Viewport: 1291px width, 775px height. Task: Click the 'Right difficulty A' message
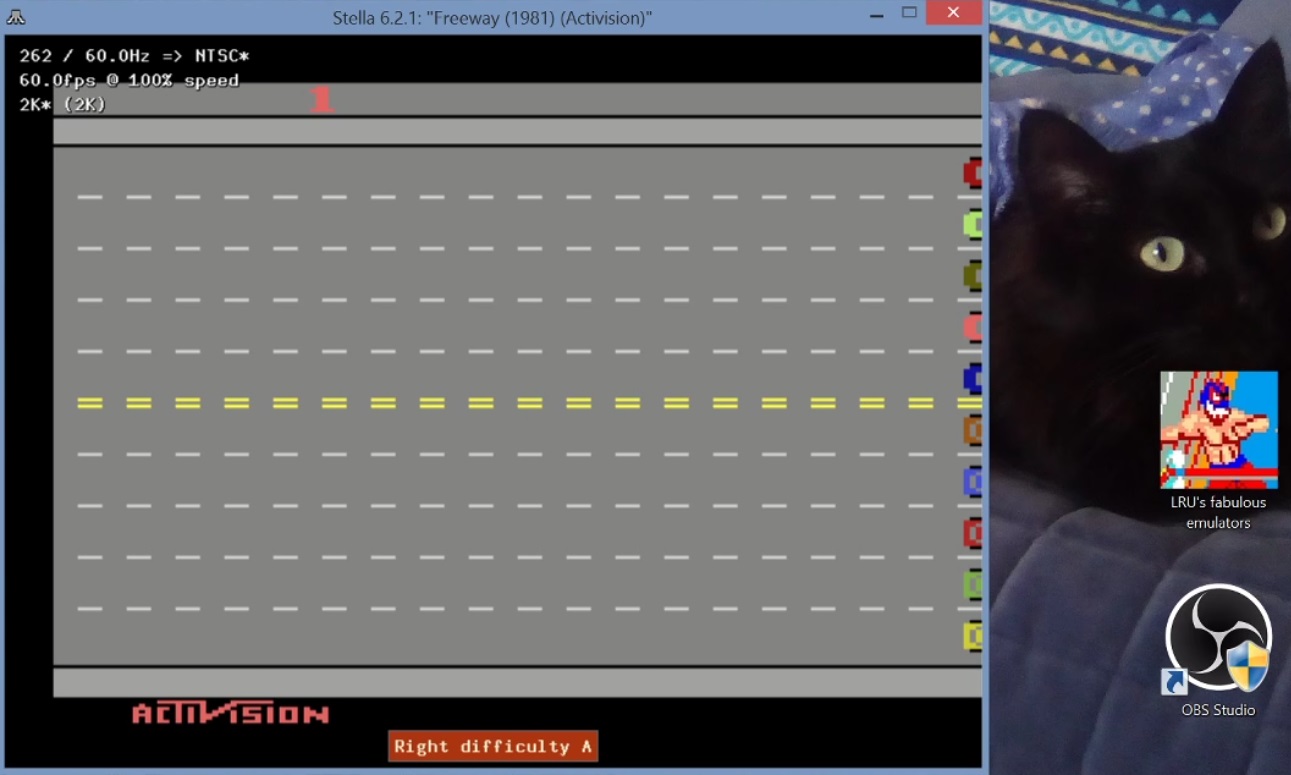point(493,746)
